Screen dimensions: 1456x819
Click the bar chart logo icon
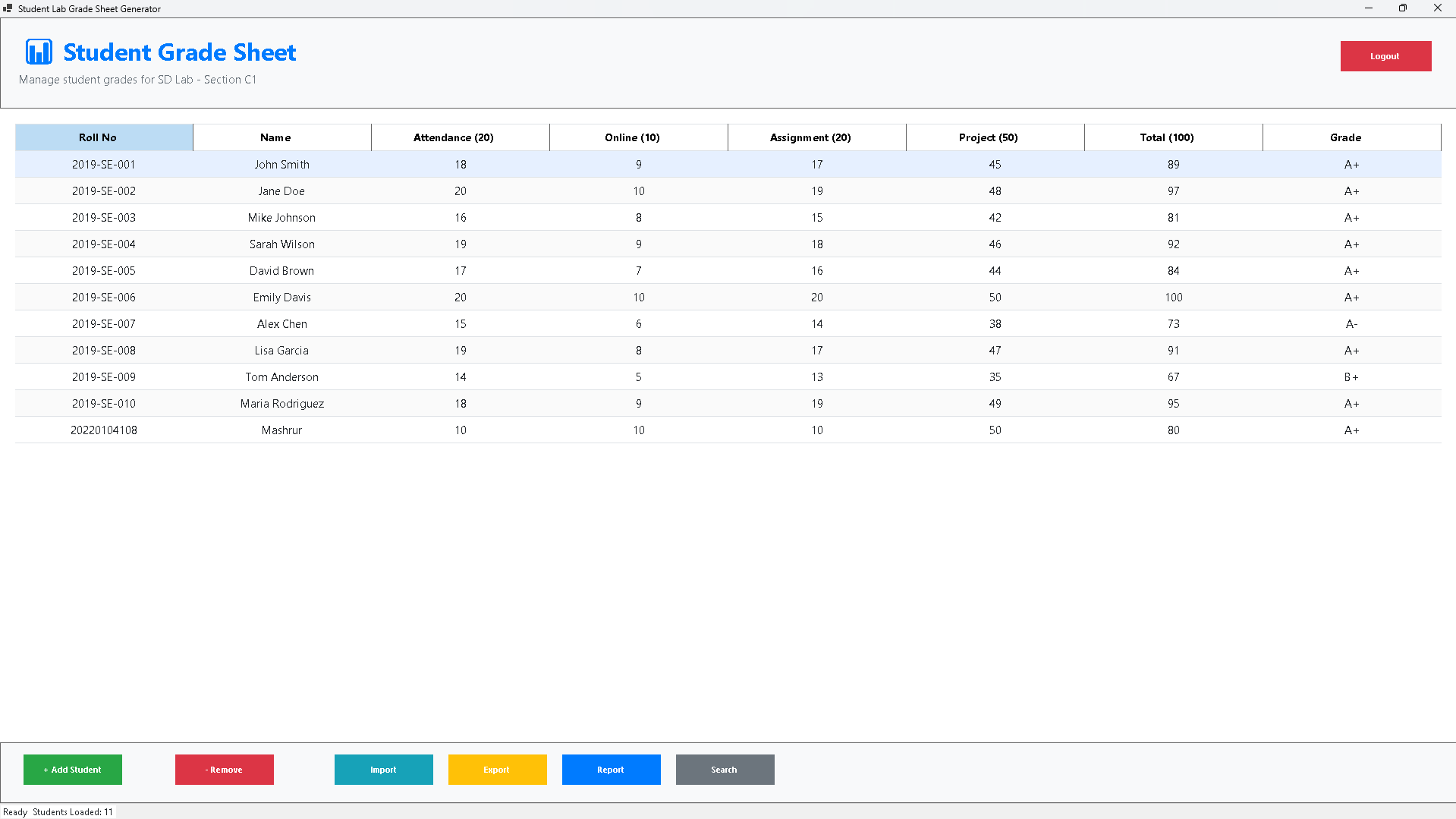click(x=39, y=52)
